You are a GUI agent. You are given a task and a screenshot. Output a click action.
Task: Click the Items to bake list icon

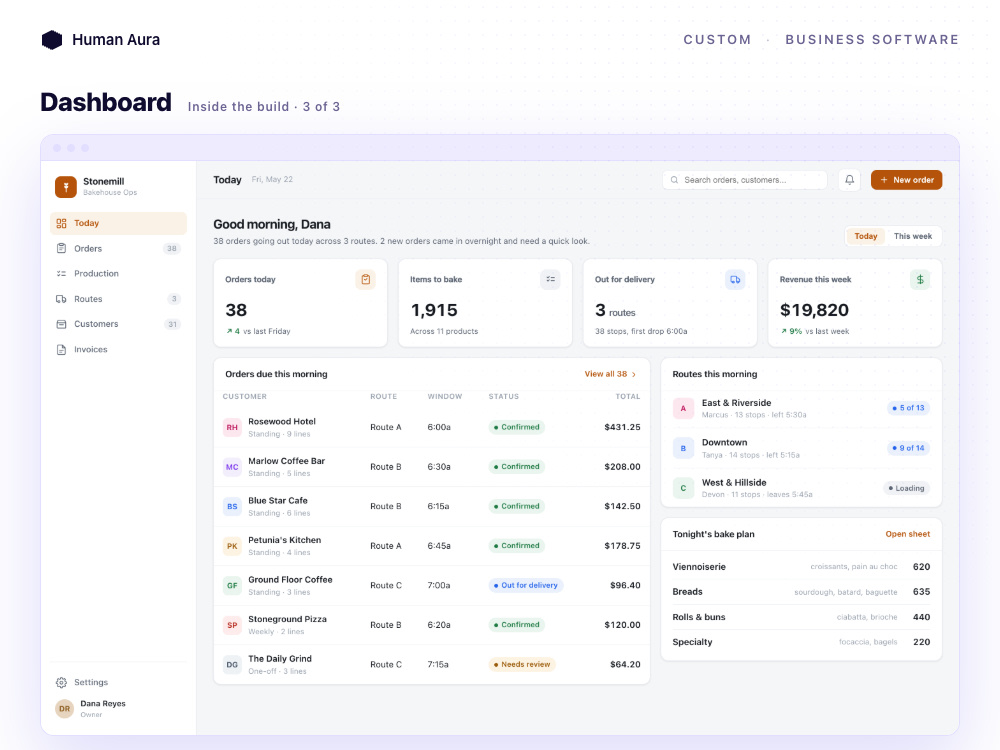(x=550, y=279)
